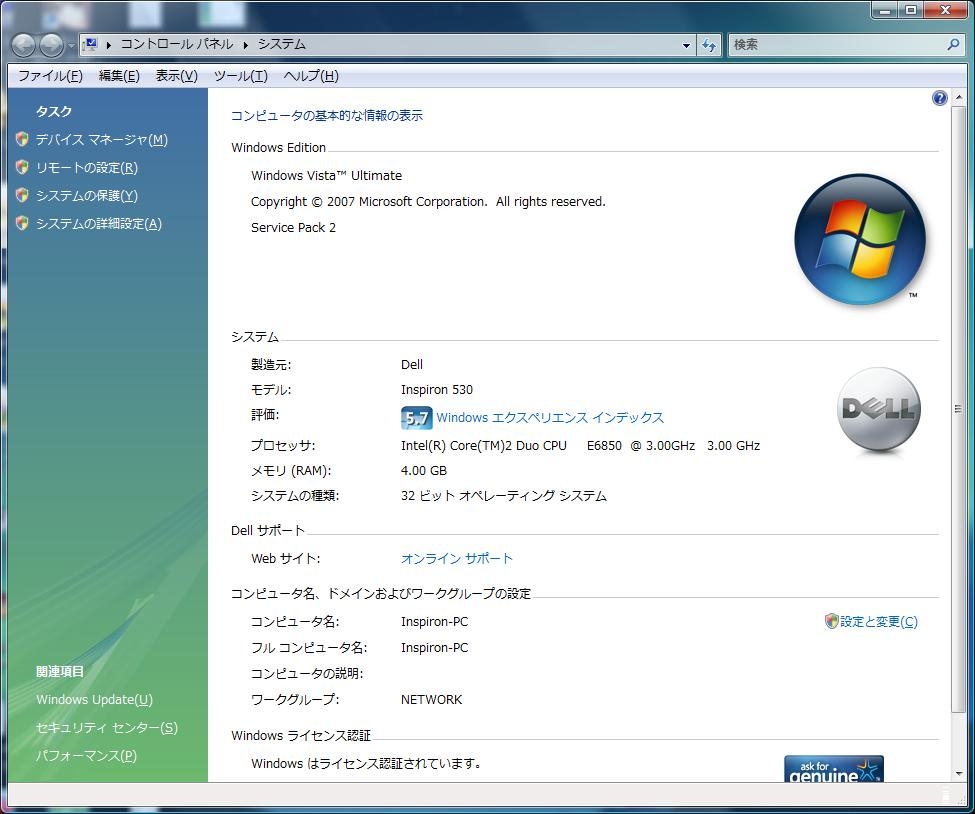The image size is (975, 814).
Task: Click shield icon beside デバイス マネージャ
Action: pos(22,139)
